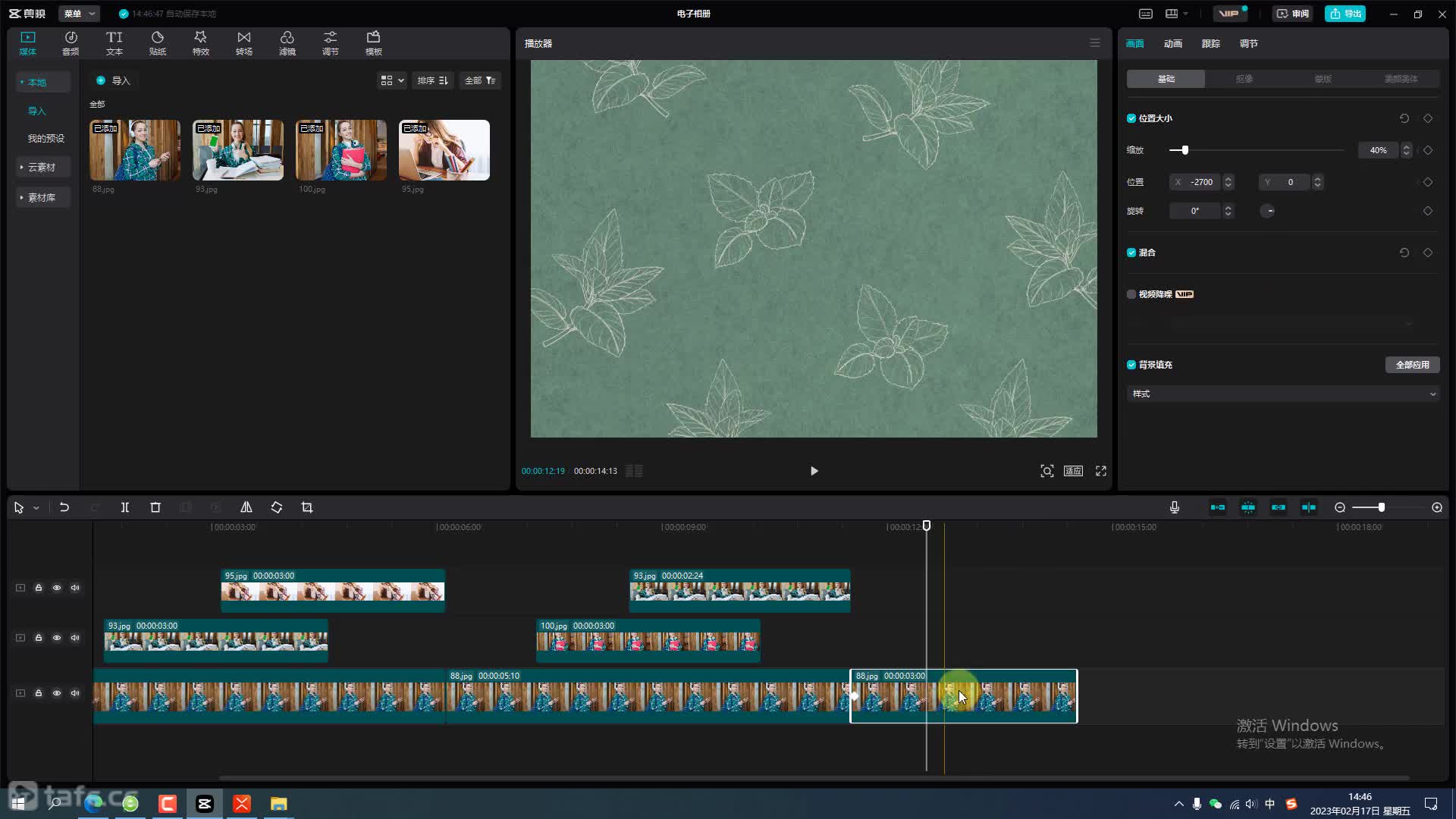Image resolution: width=1456 pixels, height=819 pixels.
Task: Open the media view mode dropdown
Action: (392, 80)
